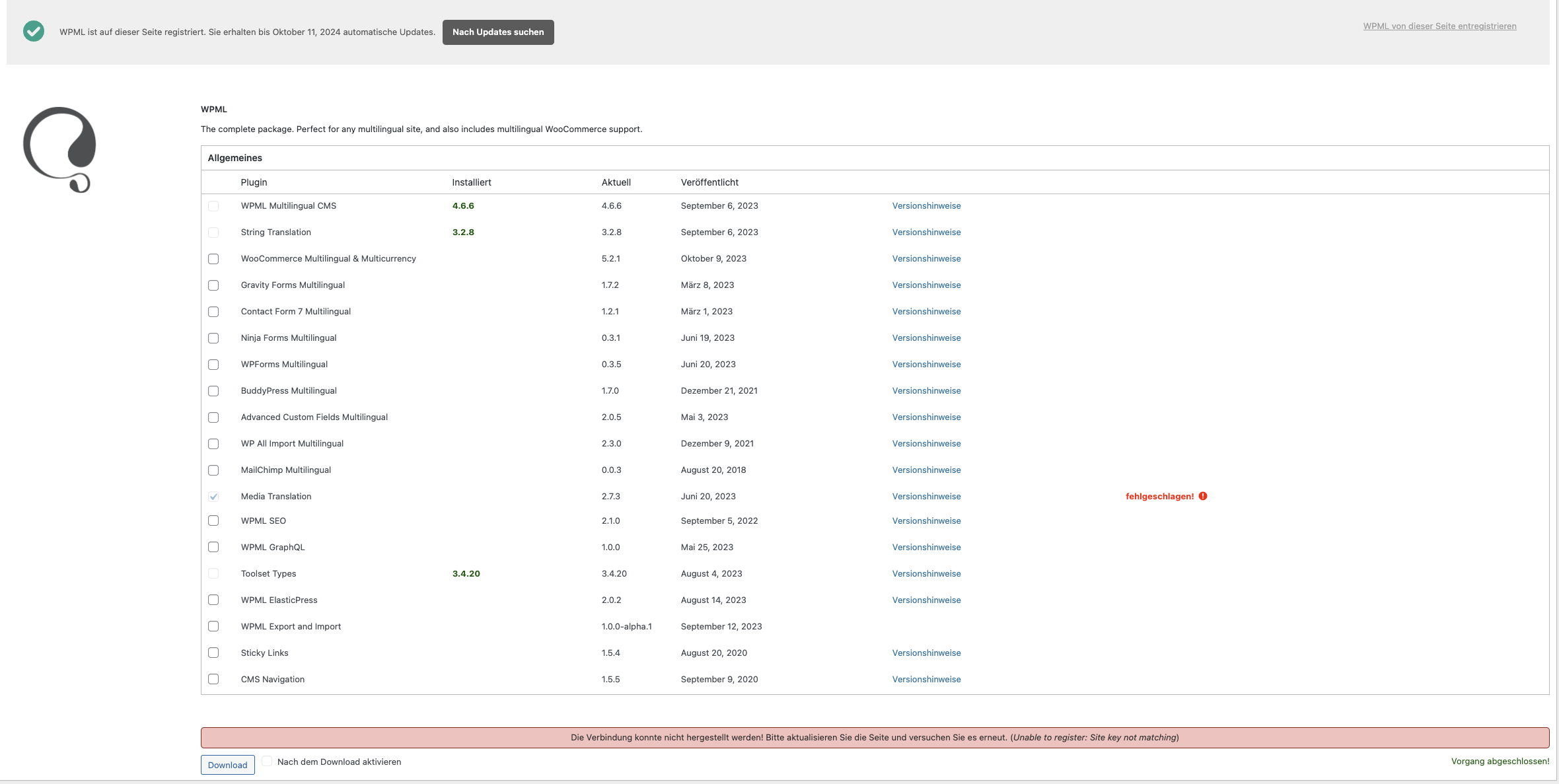Enable the WPForms Multilingual checkbox
Image resolution: width=1559 pixels, height=784 pixels.
click(x=213, y=365)
